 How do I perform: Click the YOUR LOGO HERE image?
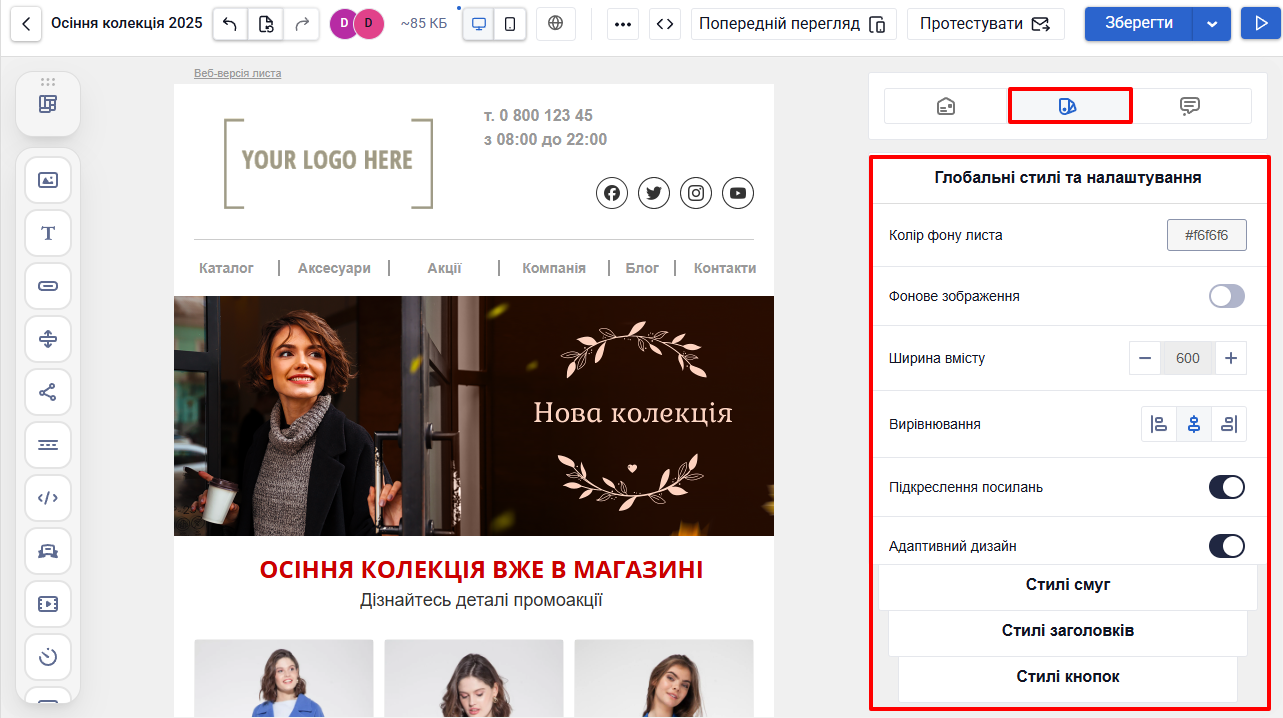(x=328, y=163)
